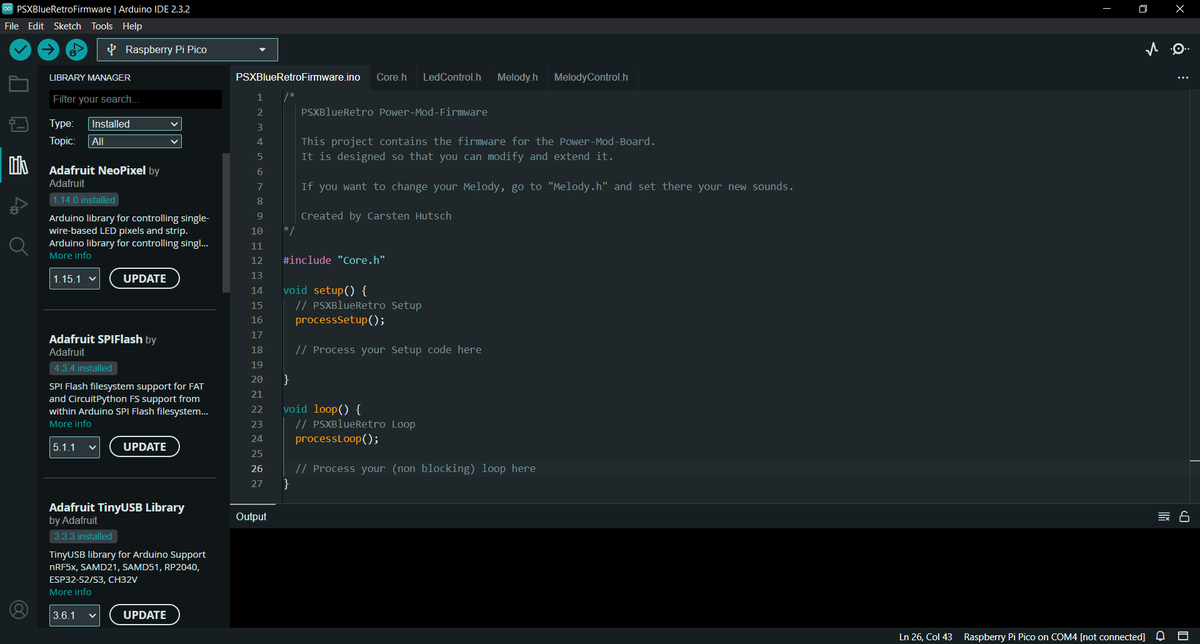This screenshot has width=1200, height=644.
Task: Open the Edit menu
Action: 36,26
